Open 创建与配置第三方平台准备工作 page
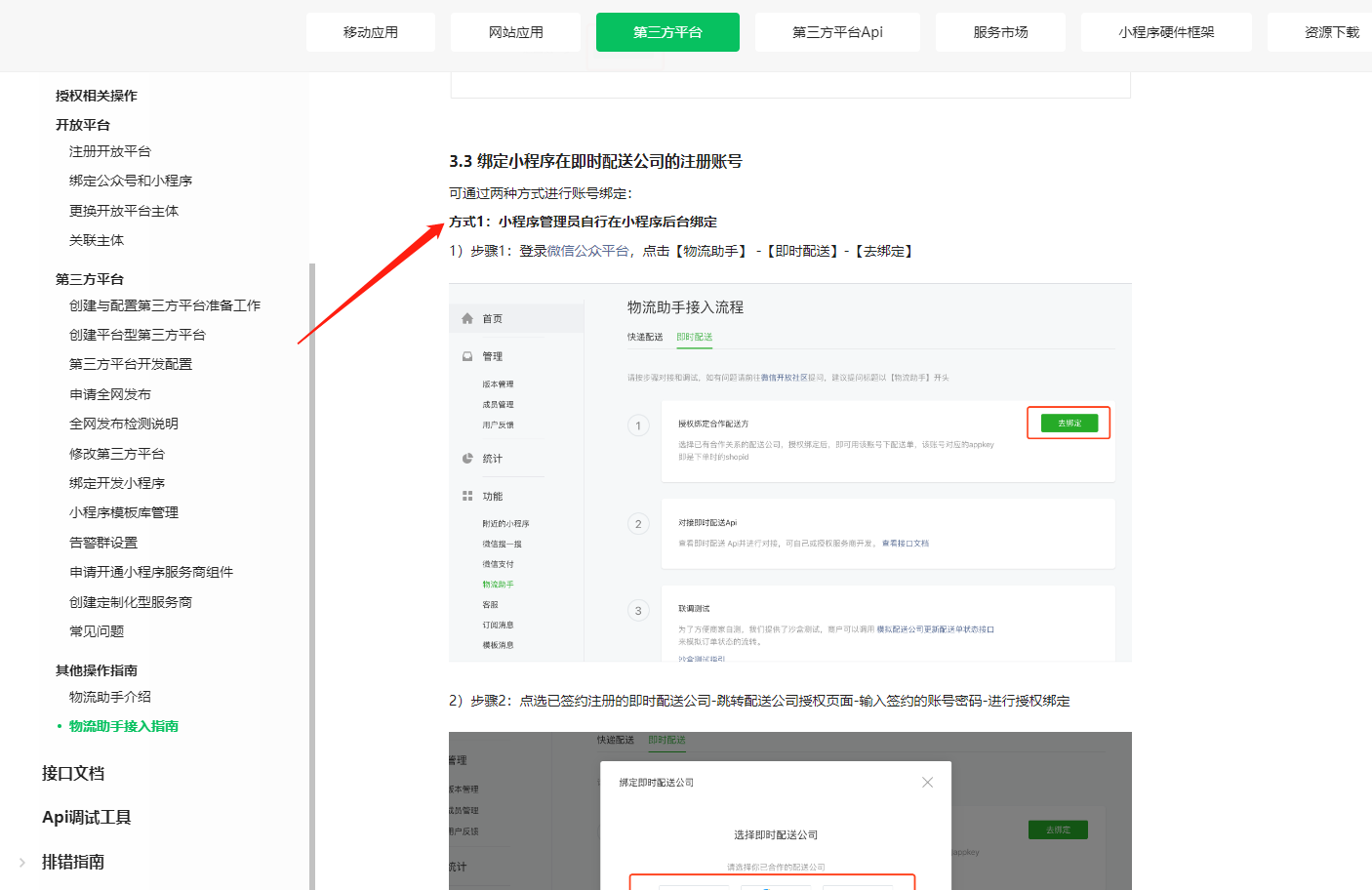 pyautogui.click(x=165, y=305)
